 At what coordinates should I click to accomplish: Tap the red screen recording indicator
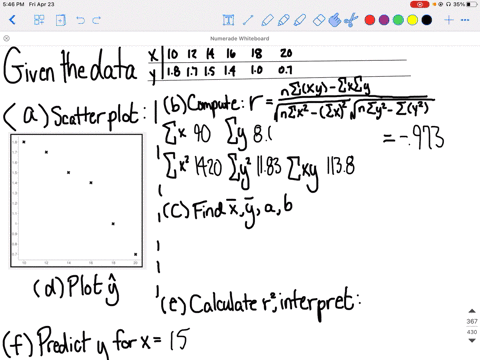pos(419,4)
